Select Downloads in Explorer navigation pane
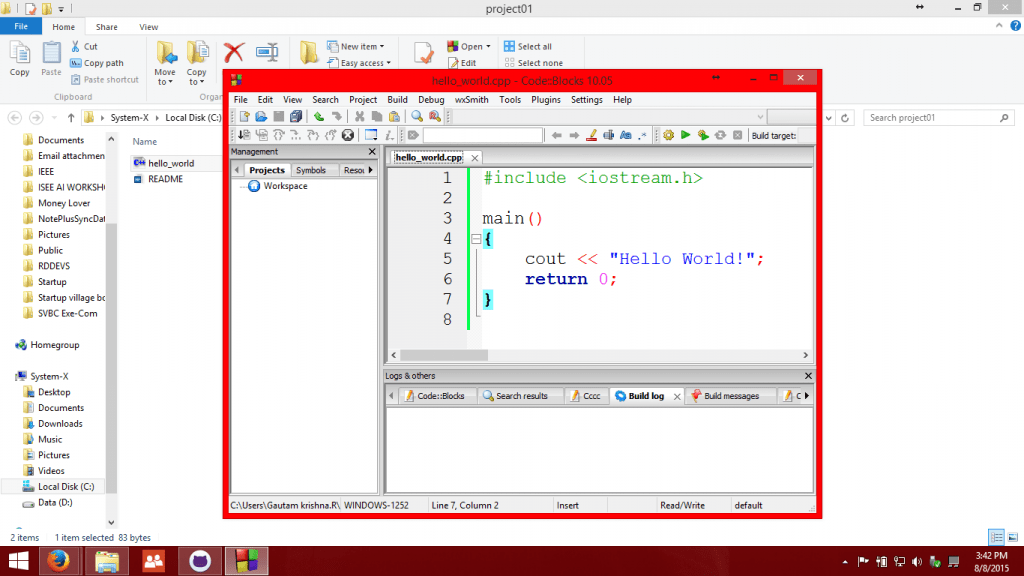 [x=60, y=424]
